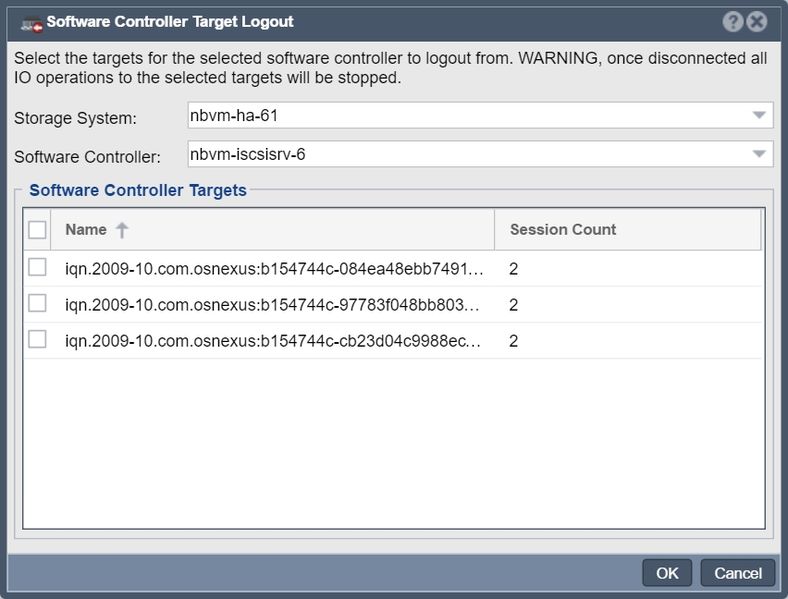Image resolution: width=788 pixels, height=599 pixels.
Task: Toggle the select-all checkbox in table header
Action: point(37,230)
